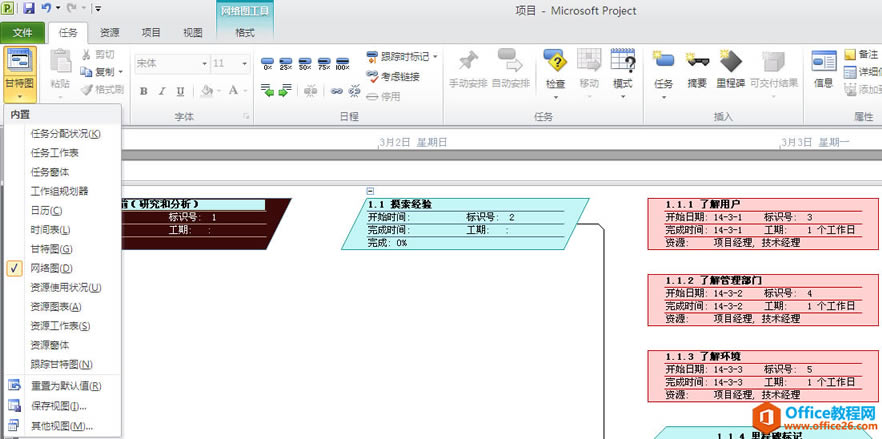Select 时间表 from view menu

[x=62, y=230]
